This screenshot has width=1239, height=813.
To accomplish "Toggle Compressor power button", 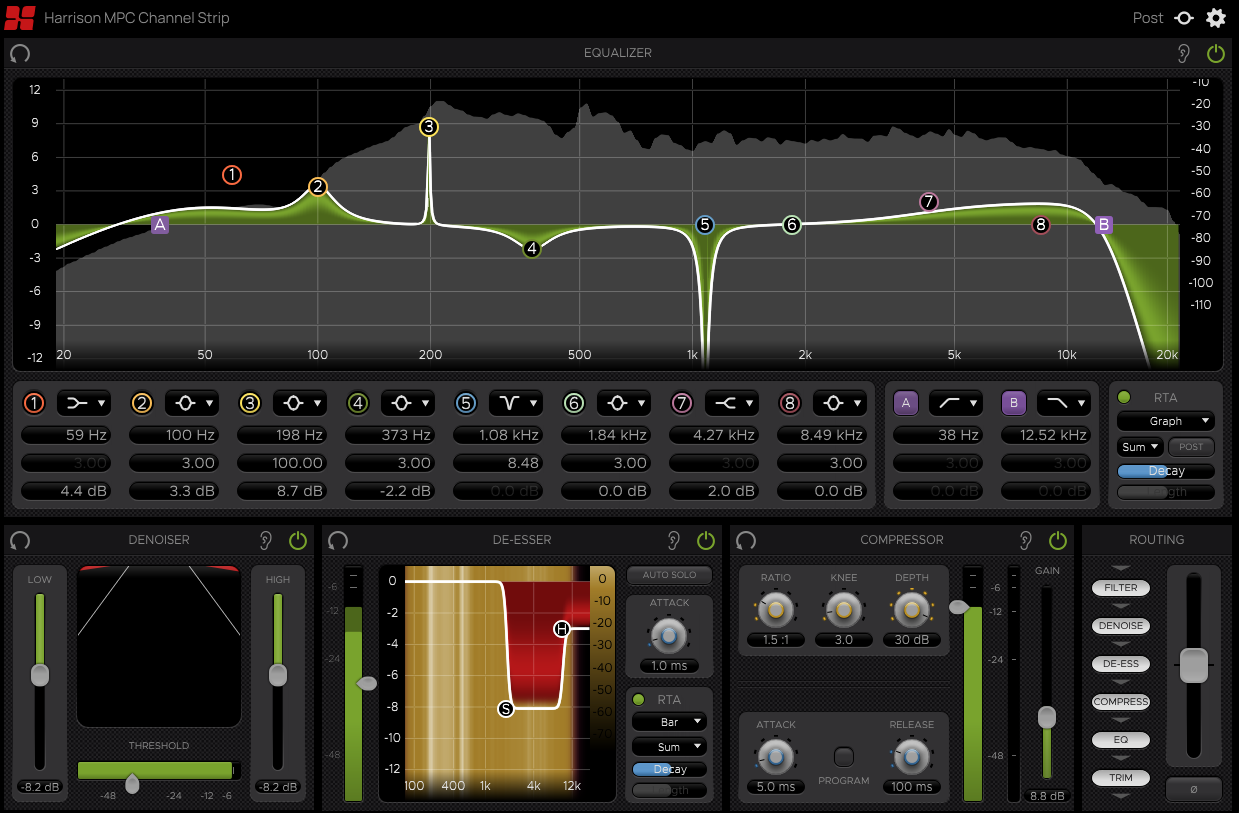I will (1058, 540).
